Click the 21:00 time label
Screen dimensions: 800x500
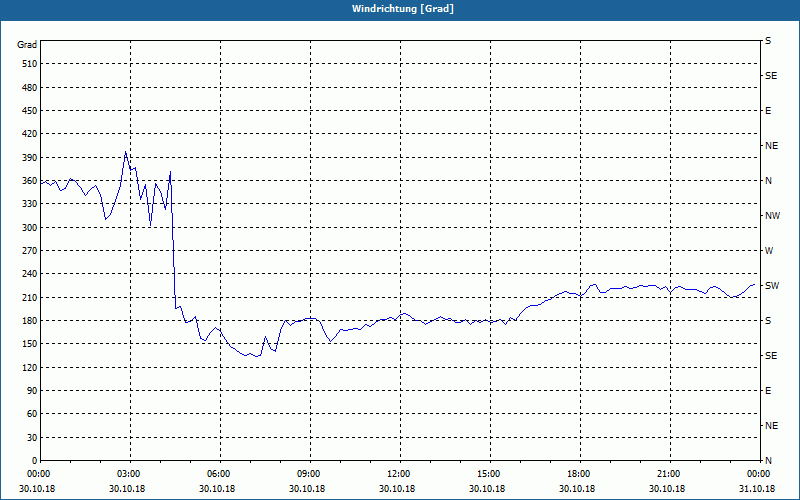(x=667, y=474)
